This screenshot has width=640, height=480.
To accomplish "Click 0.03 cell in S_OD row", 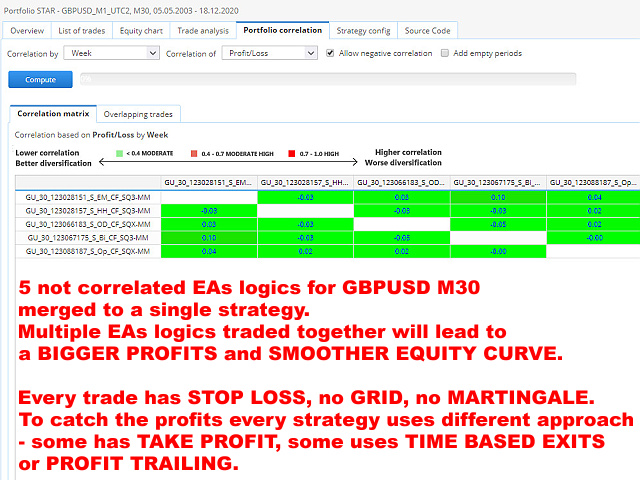I will click(209, 224).
